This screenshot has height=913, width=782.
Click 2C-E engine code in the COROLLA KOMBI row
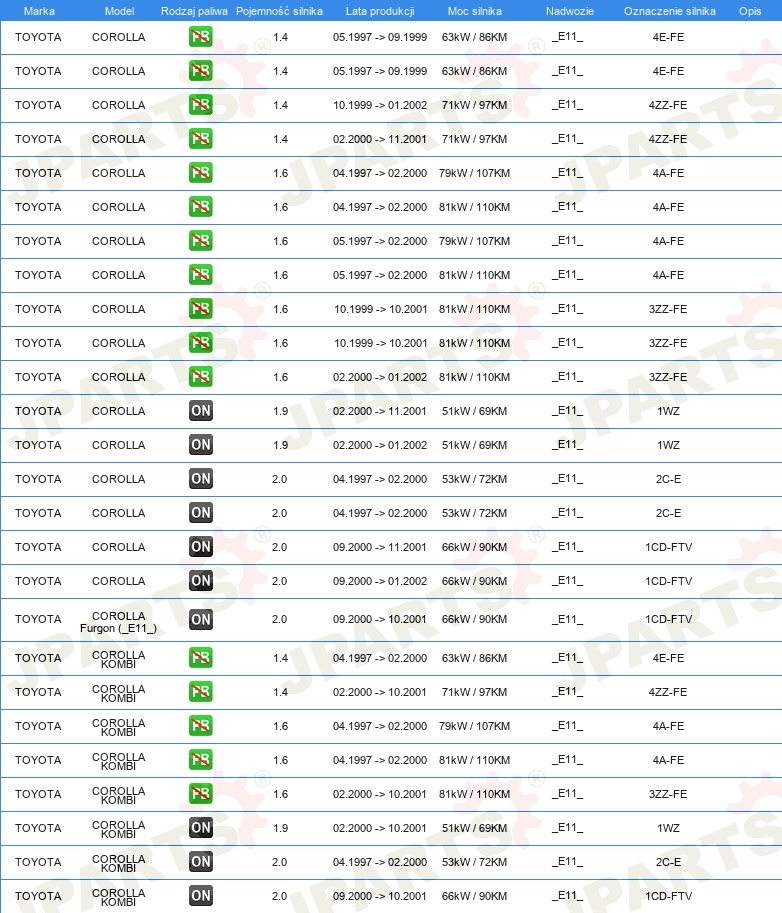[x=668, y=862]
